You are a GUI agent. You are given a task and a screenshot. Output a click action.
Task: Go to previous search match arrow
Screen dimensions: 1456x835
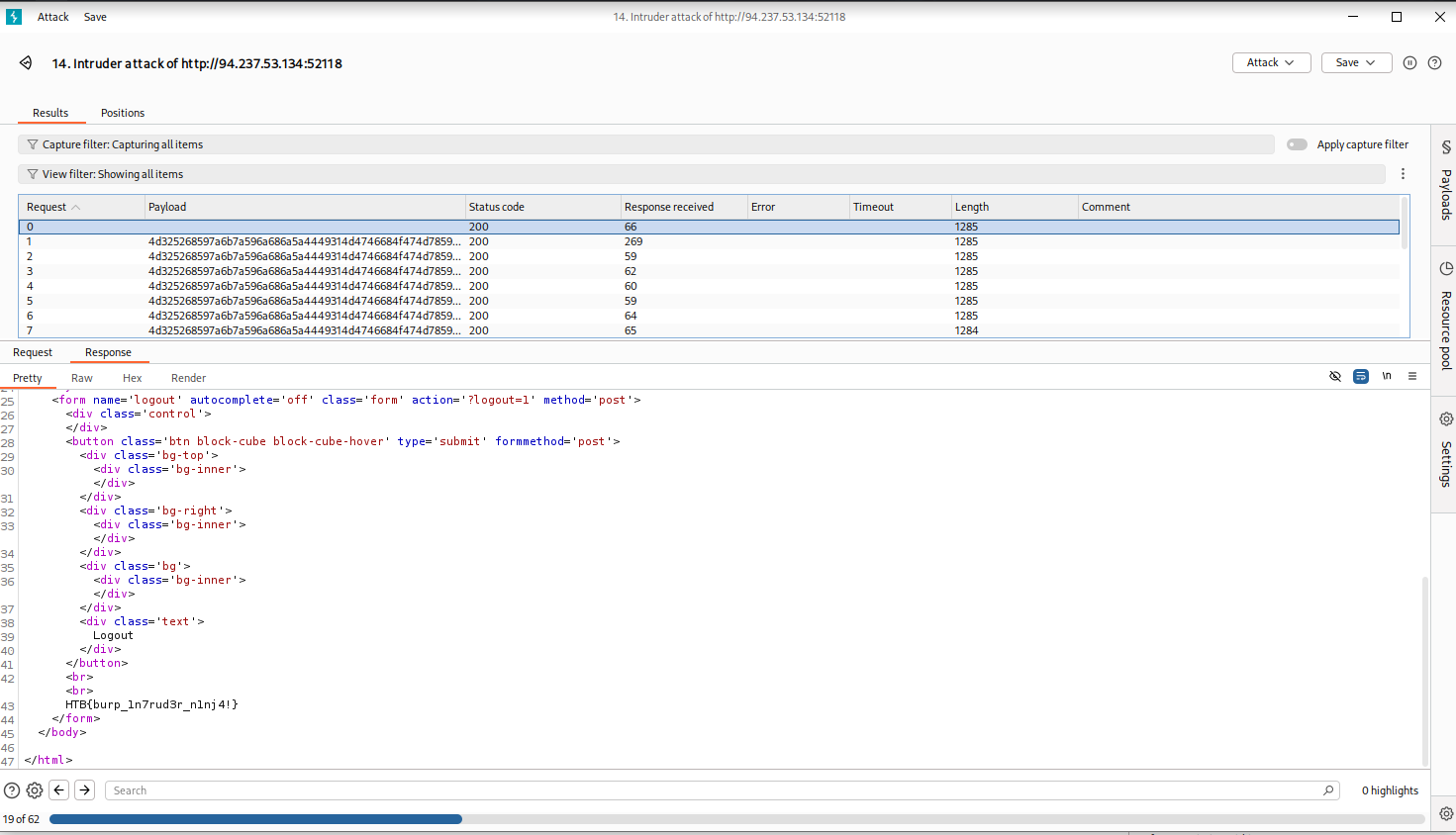(x=59, y=790)
